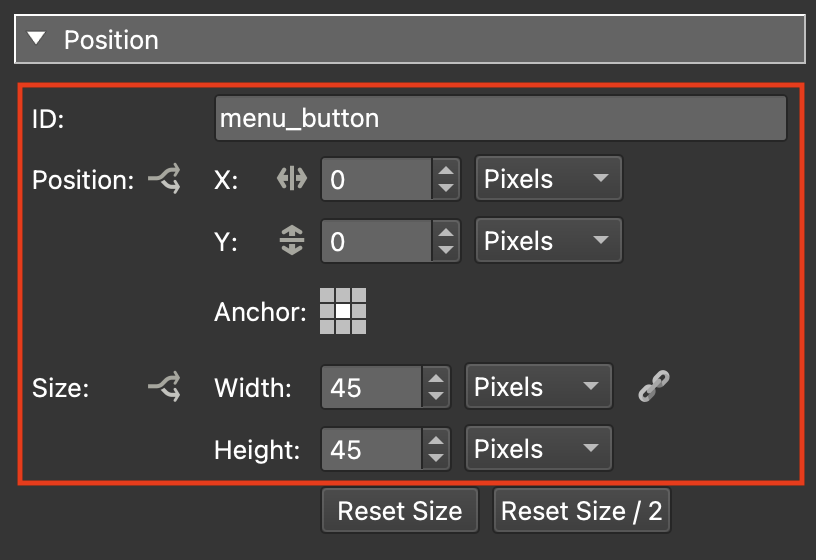Click the vertical align icon beside Y
The height and width of the screenshot is (560, 816).
(x=291, y=241)
